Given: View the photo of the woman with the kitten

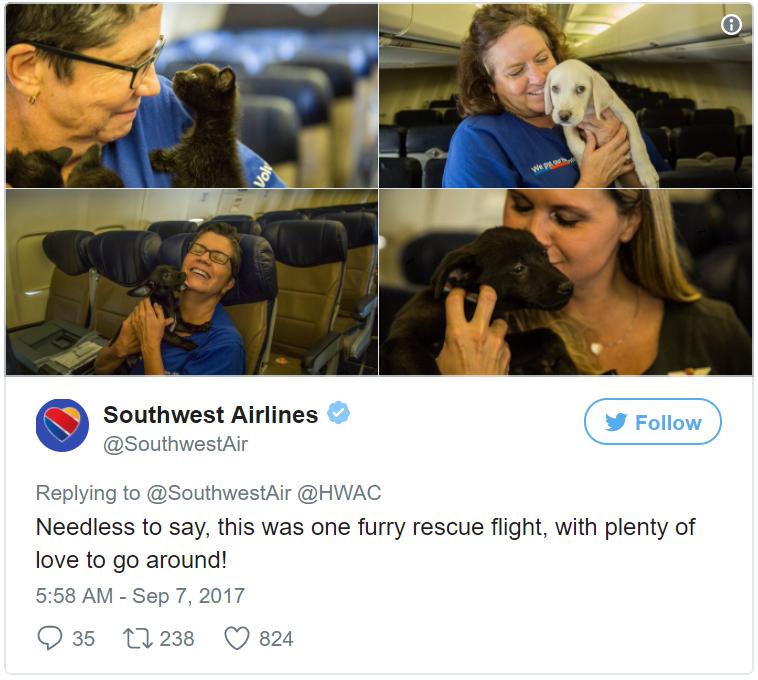Looking at the screenshot, I should [x=191, y=96].
